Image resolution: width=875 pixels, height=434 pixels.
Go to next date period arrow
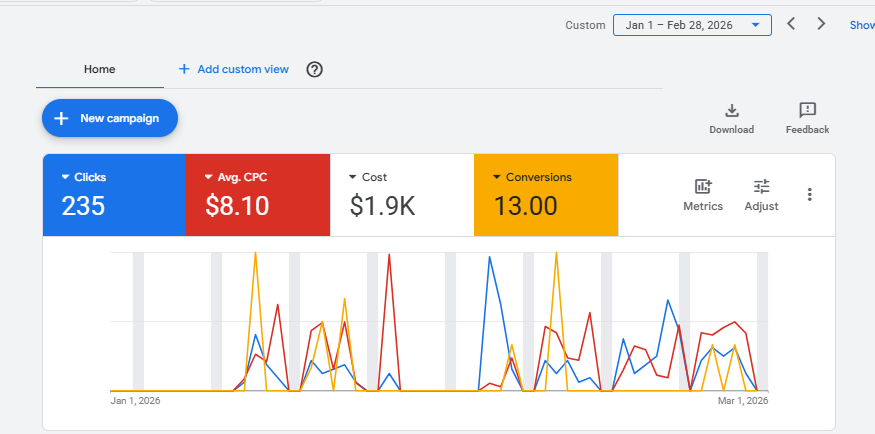(x=821, y=24)
